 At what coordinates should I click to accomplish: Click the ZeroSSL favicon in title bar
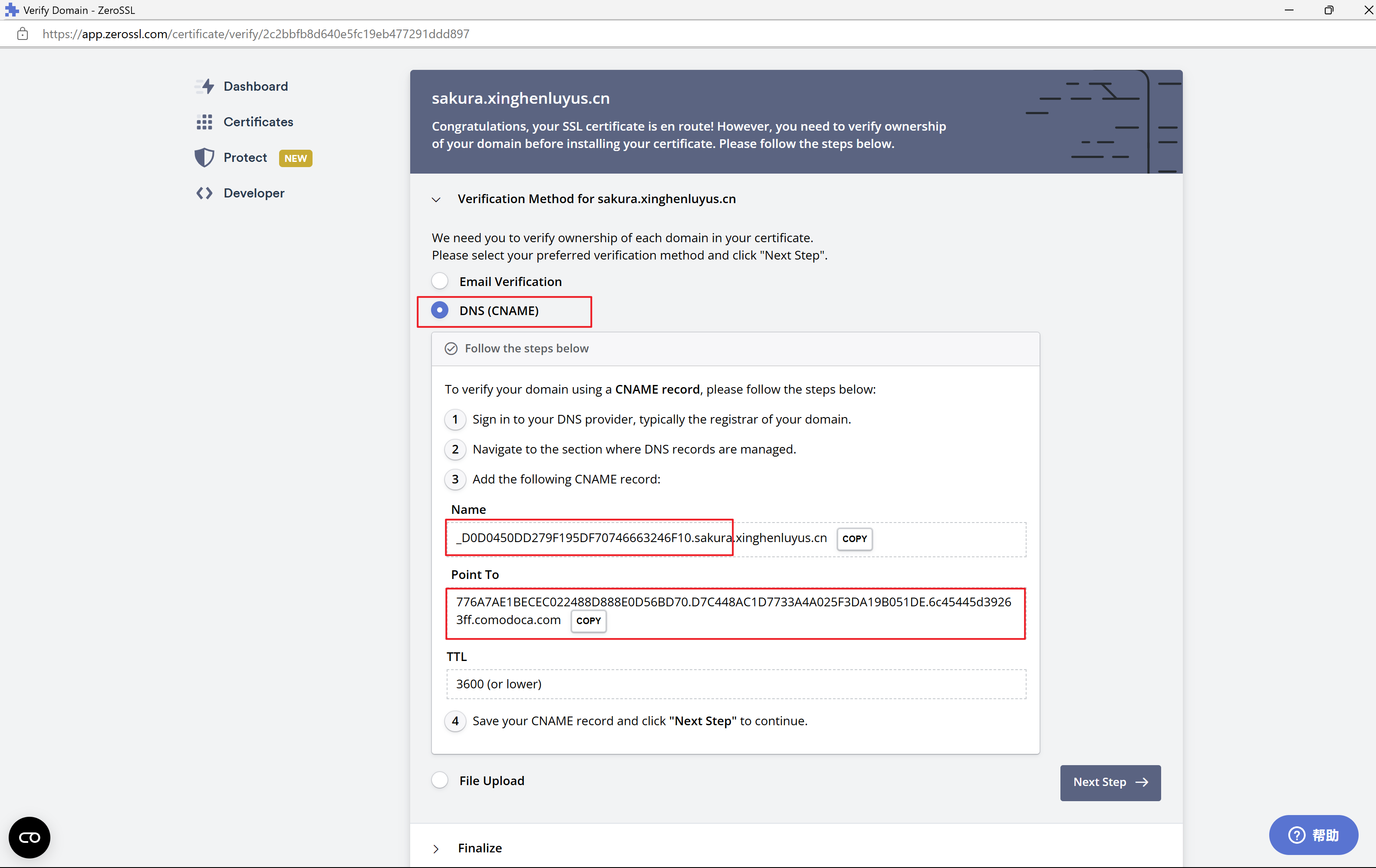(11, 10)
